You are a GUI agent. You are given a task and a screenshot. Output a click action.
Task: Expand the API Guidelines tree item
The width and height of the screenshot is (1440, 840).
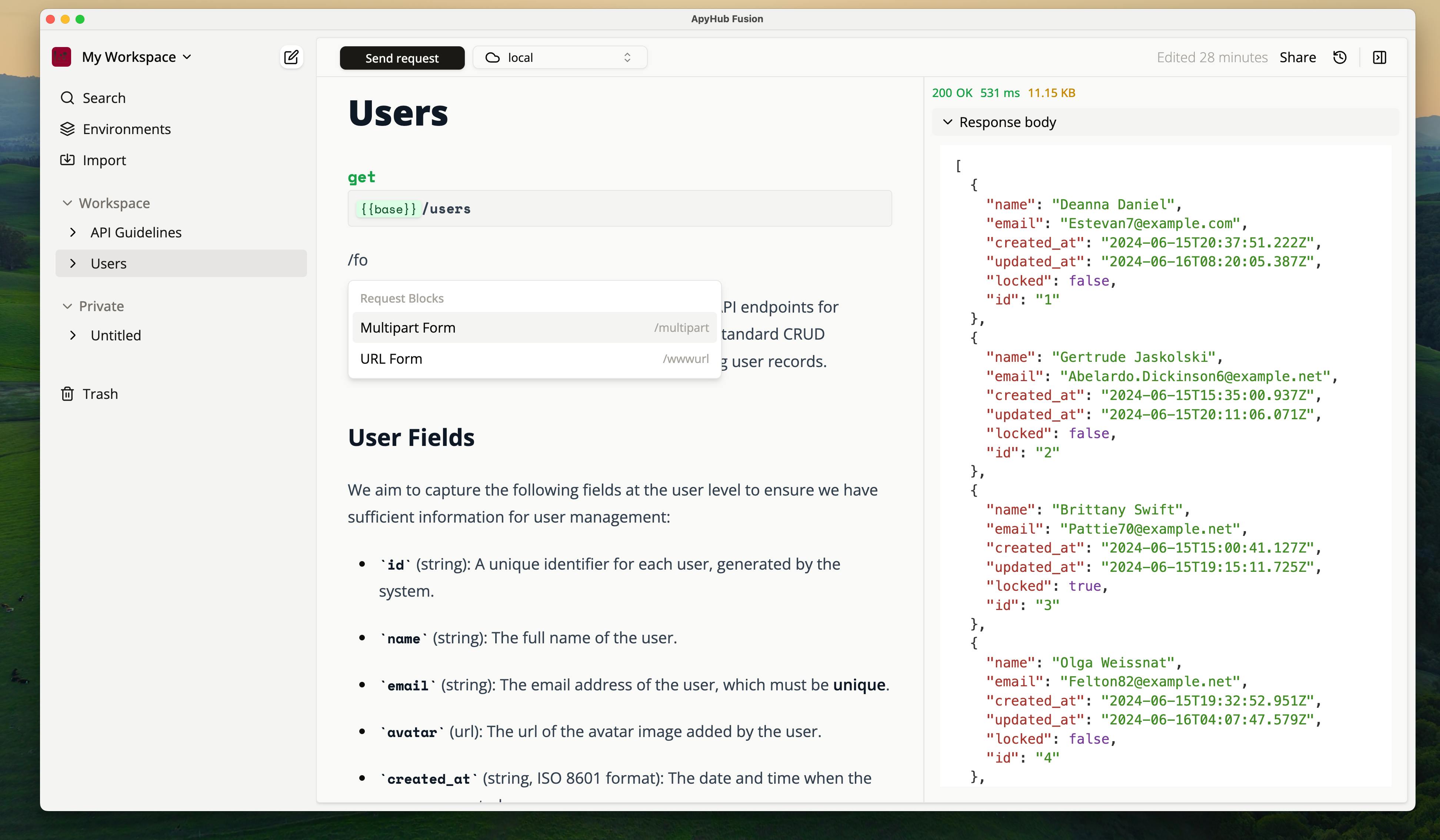point(73,232)
